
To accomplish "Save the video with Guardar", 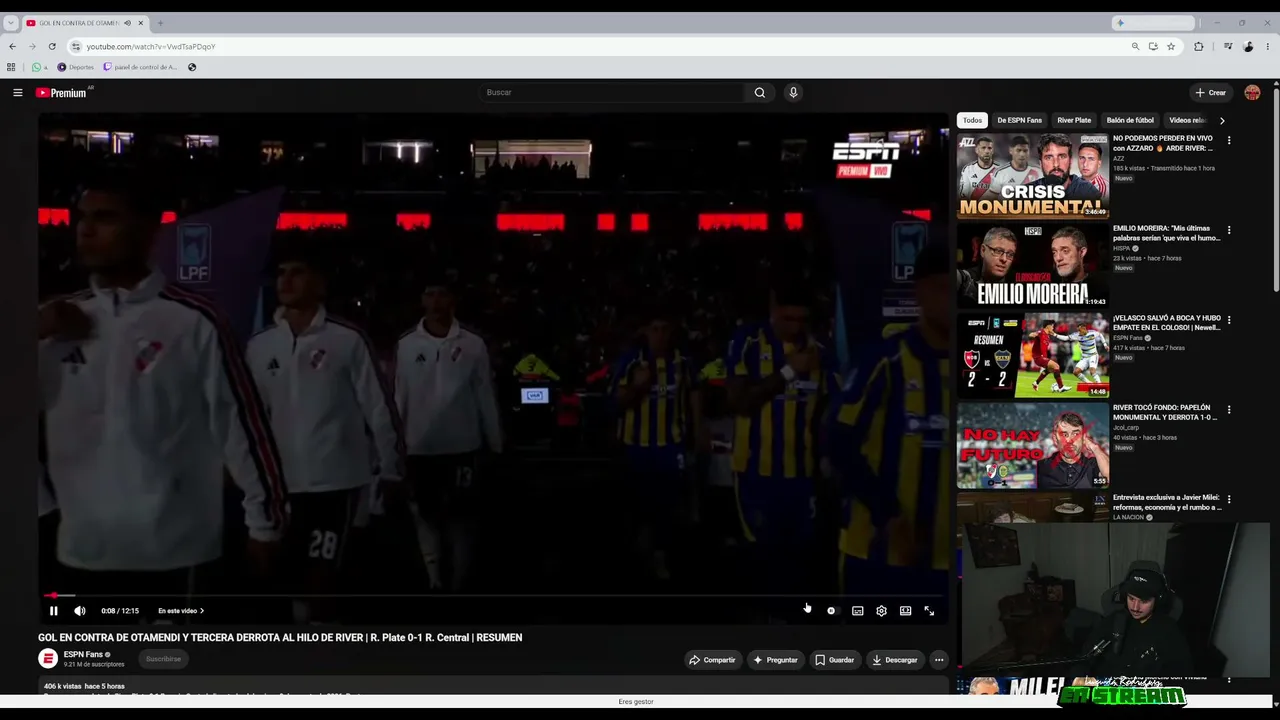I will (835, 660).
